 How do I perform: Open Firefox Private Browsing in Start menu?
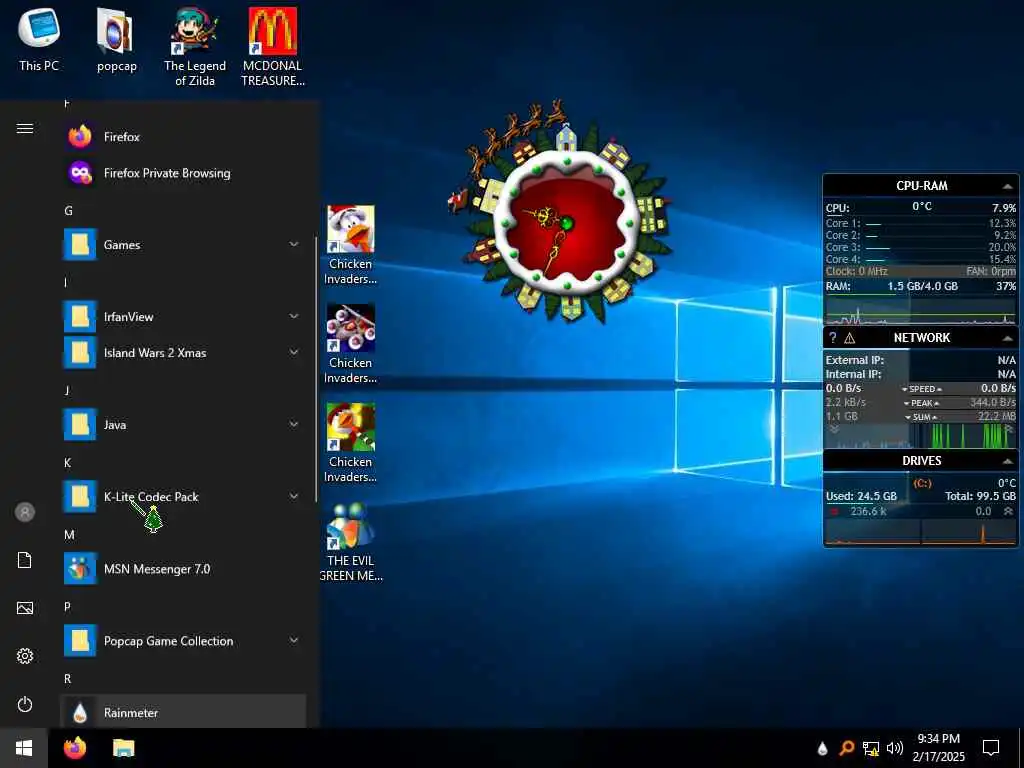(x=184, y=173)
